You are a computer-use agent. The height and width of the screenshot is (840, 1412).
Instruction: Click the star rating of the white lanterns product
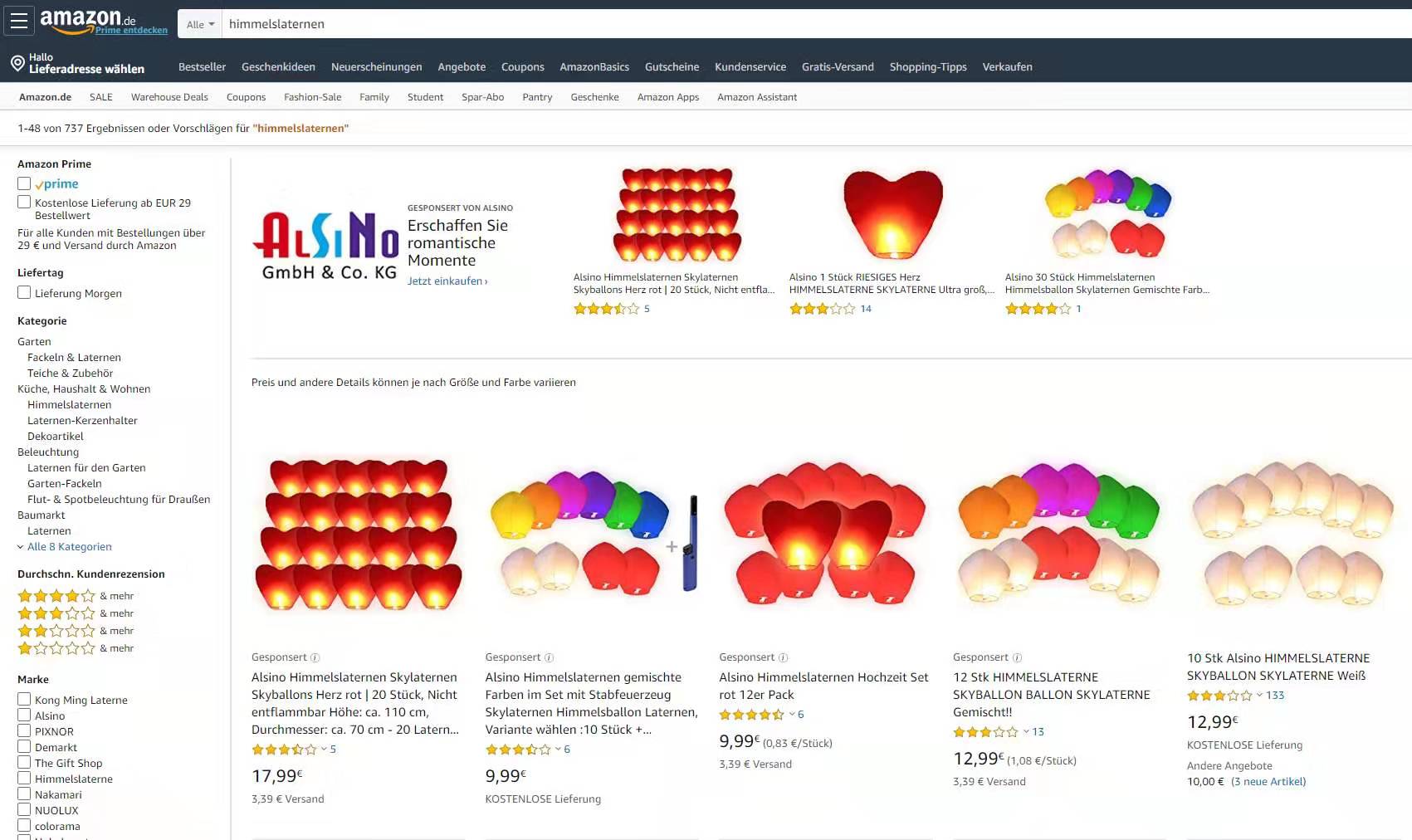tap(1219, 696)
